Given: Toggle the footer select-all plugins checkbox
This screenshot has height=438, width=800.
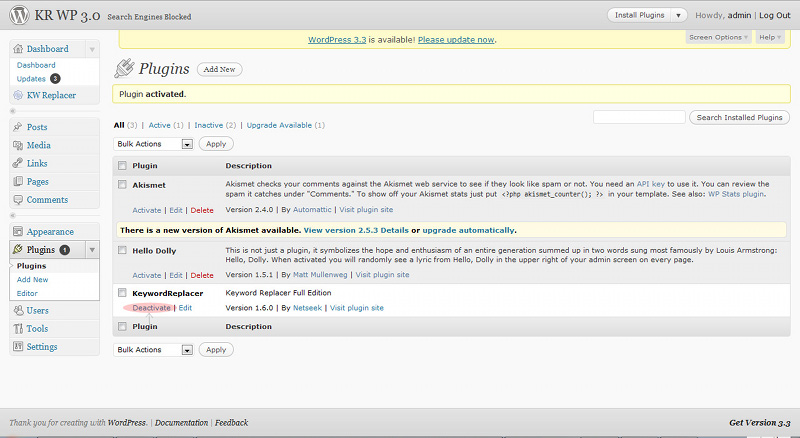Looking at the screenshot, I should click(122, 326).
